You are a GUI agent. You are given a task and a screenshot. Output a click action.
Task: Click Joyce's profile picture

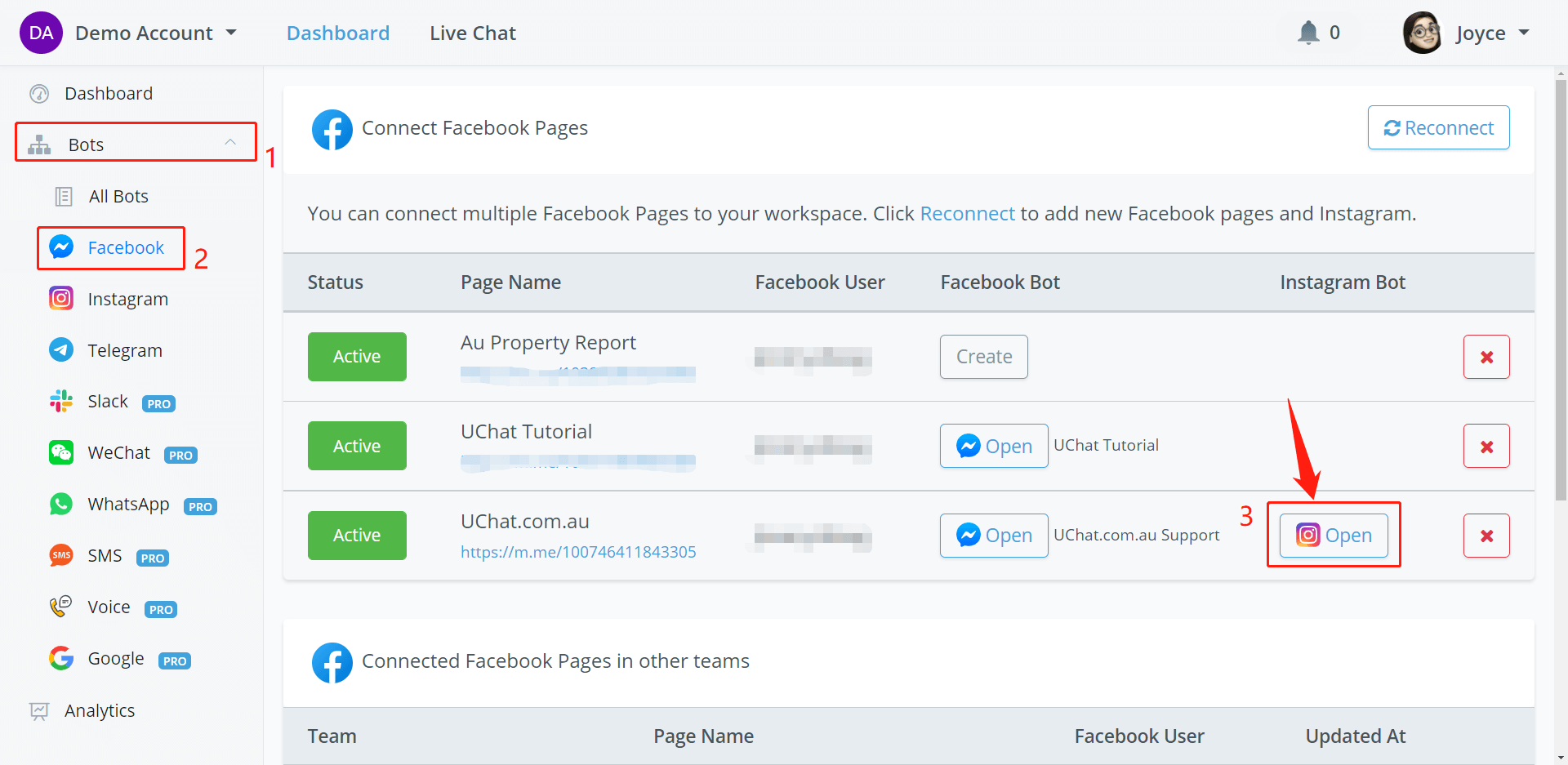click(x=1423, y=33)
